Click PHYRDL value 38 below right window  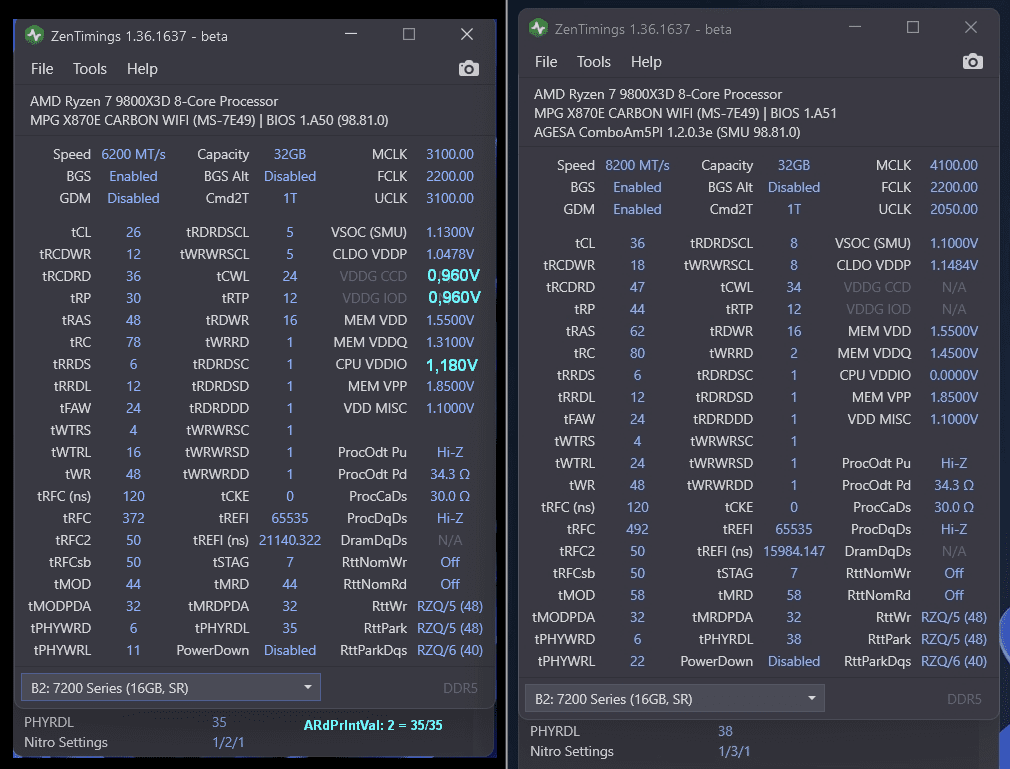[x=725, y=732]
